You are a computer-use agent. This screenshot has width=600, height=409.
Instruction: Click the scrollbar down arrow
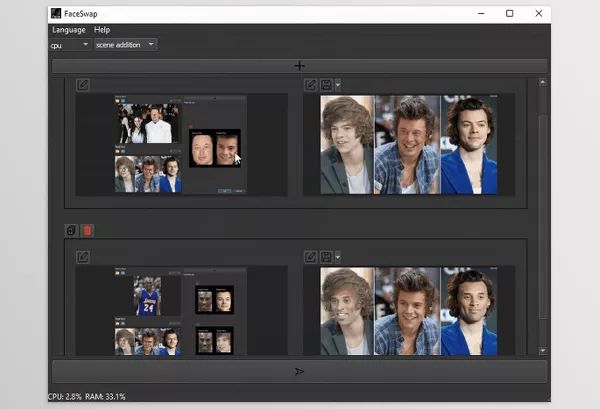(x=543, y=350)
